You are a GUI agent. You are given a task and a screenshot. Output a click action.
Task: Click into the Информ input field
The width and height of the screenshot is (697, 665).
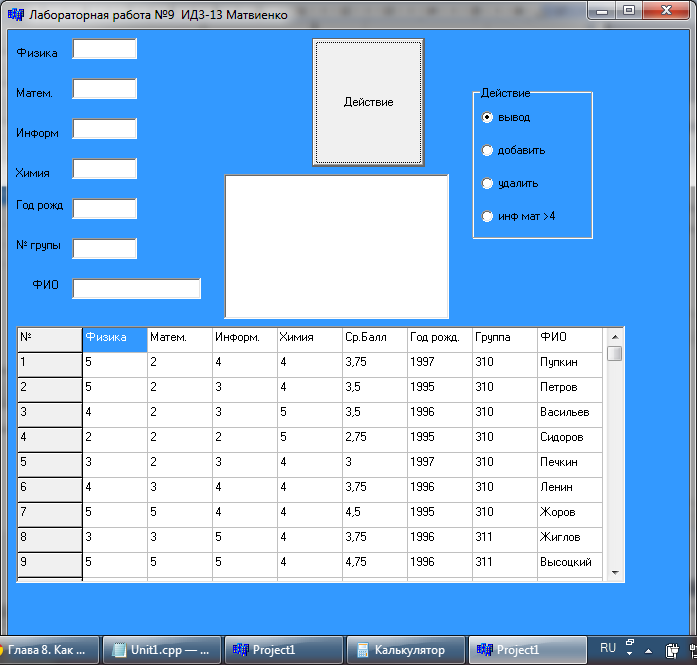(x=104, y=129)
